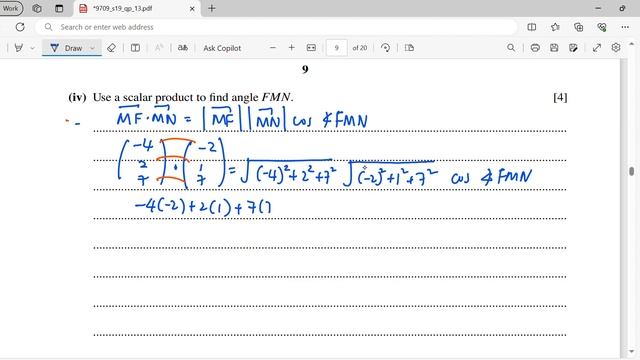Open the workspaces icon
Screen dimensions: 640x360
coord(37,8)
